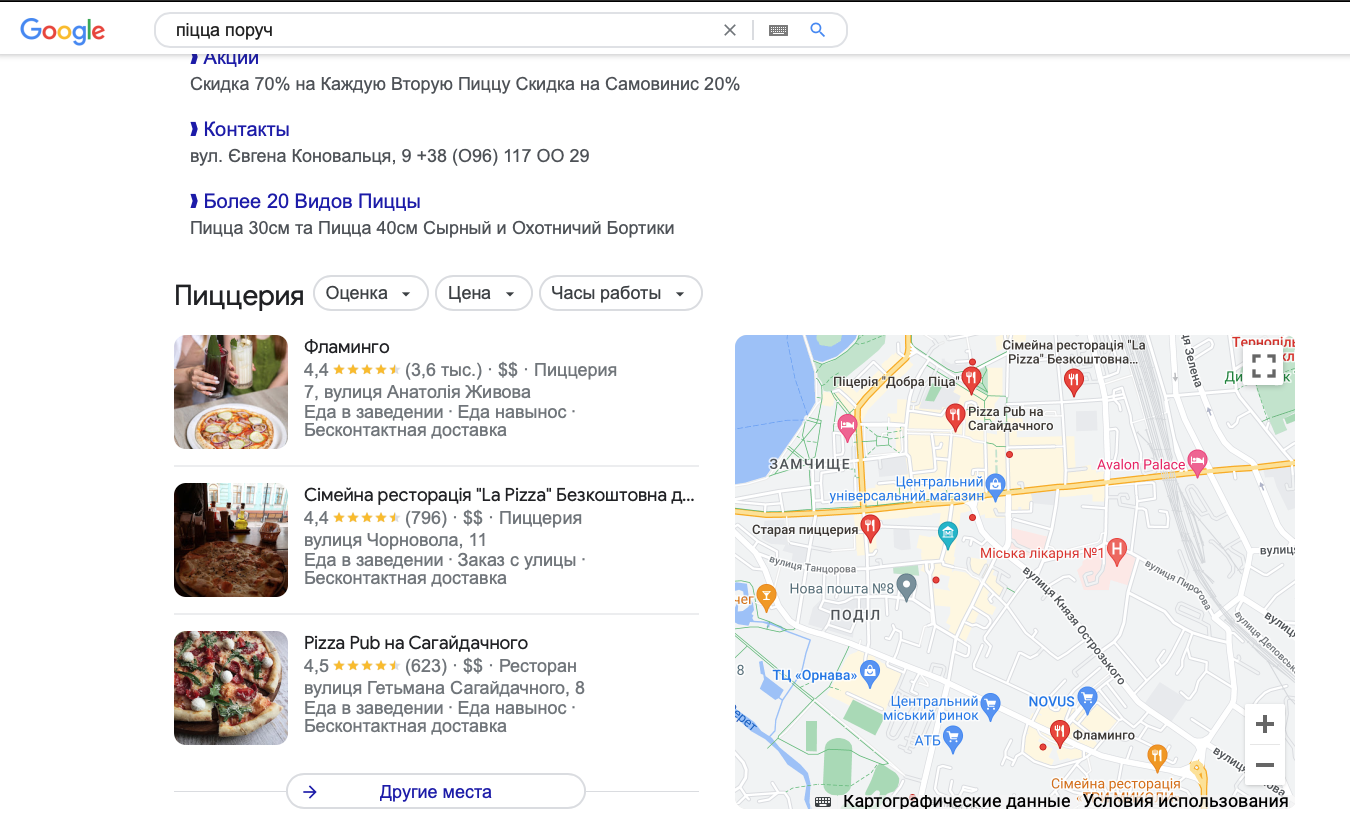This screenshot has height=830, width=1350.
Task: Click the address вулиця Чорновола, 11
Action: [395, 540]
